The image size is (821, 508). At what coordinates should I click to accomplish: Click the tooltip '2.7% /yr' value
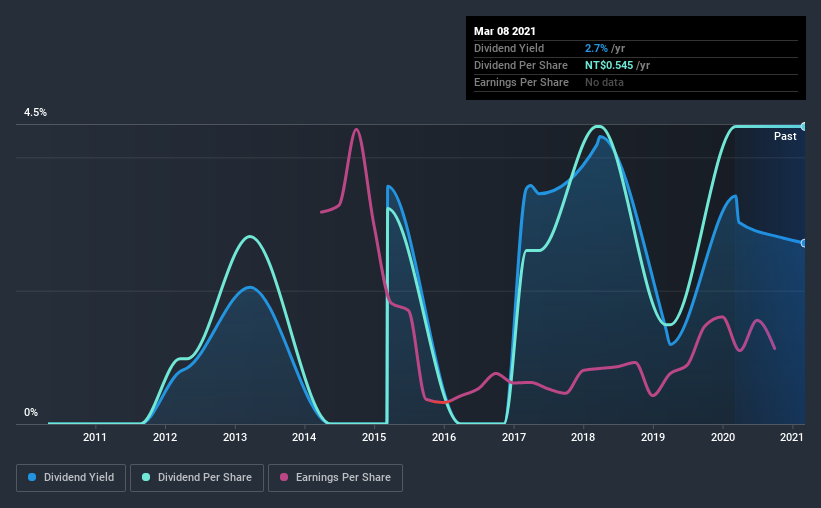[x=605, y=48]
